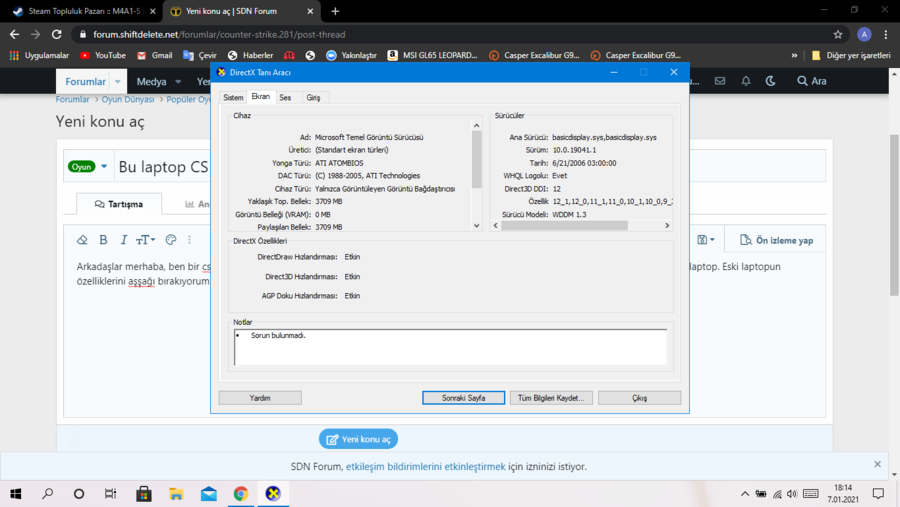Screen dimensions: 900x507
Task: Open Yakınlaştır bookmark
Action: 351,55
